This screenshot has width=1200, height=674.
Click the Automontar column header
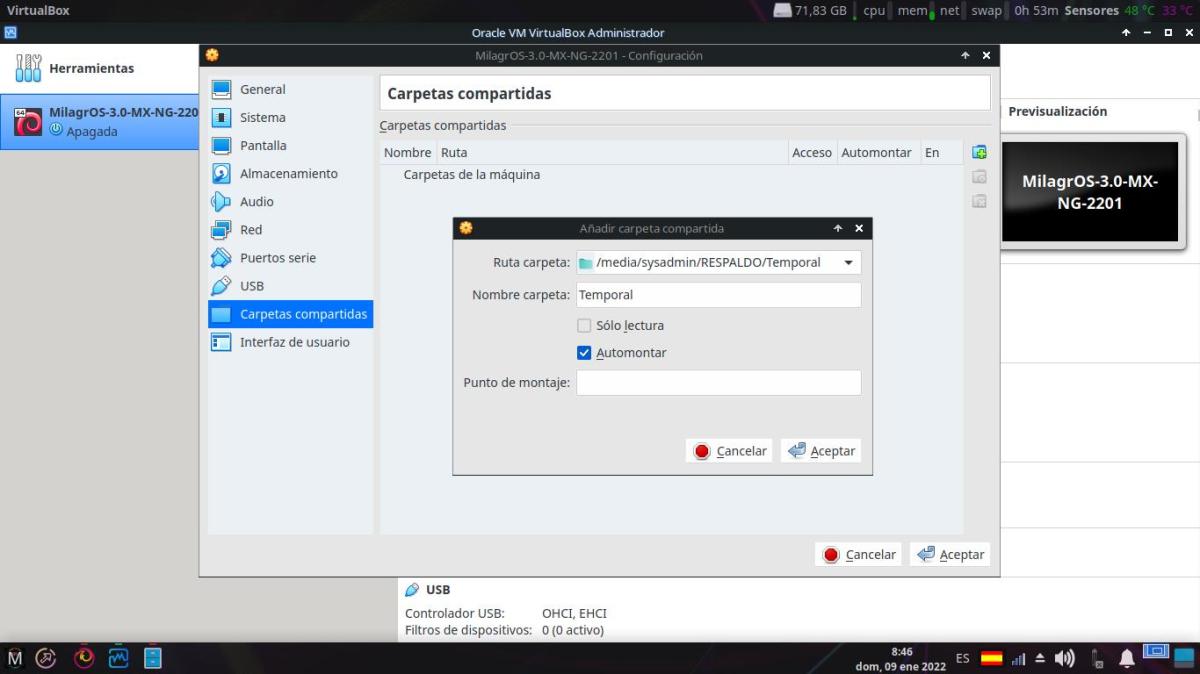coord(876,153)
